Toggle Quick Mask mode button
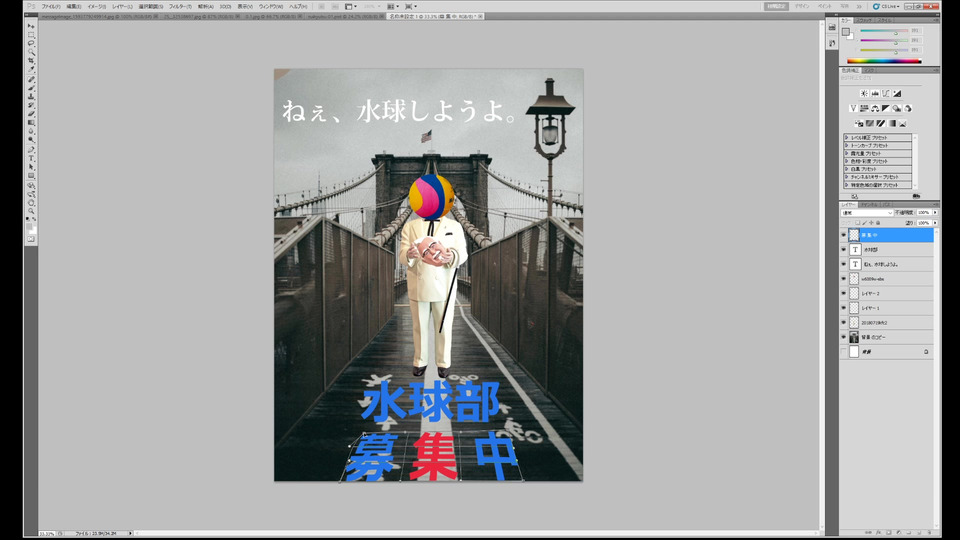Image resolution: width=960 pixels, height=540 pixels. tap(31, 239)
